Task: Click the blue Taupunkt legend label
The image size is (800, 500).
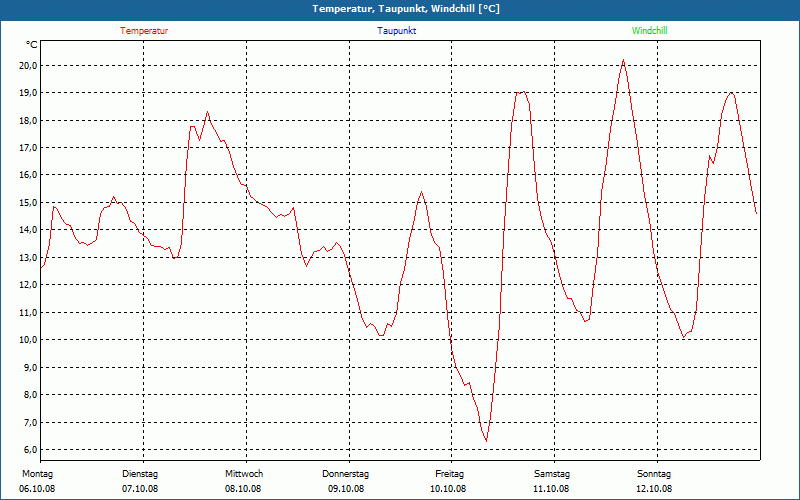Action: pos(396,31)
